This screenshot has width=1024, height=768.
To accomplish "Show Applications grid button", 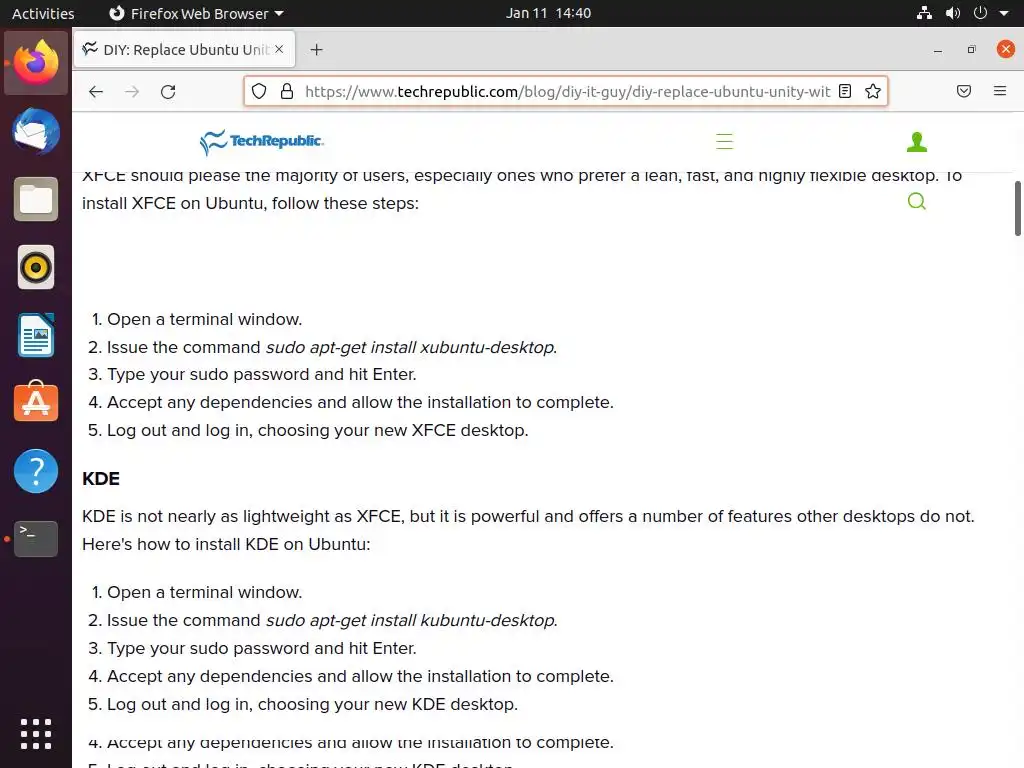I will point(36,734).
